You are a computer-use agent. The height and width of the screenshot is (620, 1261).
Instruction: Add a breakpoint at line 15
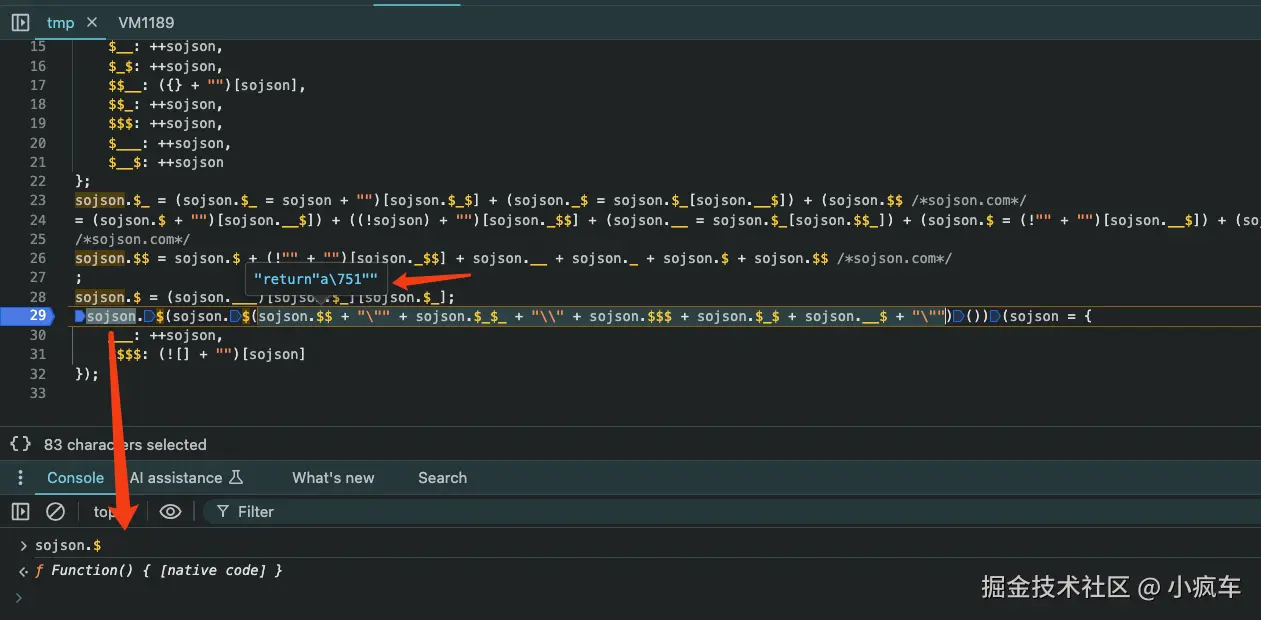click(37, 47)
